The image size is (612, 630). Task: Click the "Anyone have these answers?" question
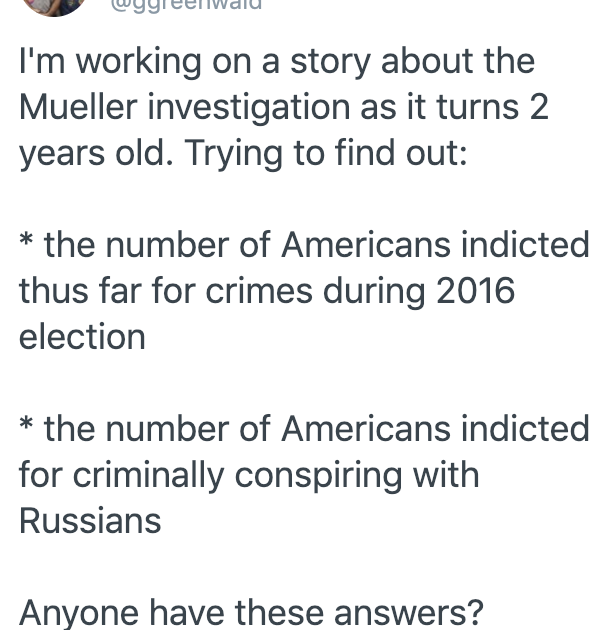[x=251, y=613]
